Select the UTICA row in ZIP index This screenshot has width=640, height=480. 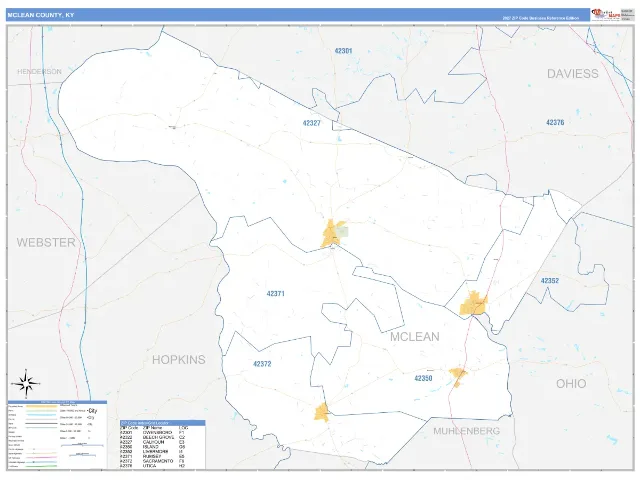point(162,466)
